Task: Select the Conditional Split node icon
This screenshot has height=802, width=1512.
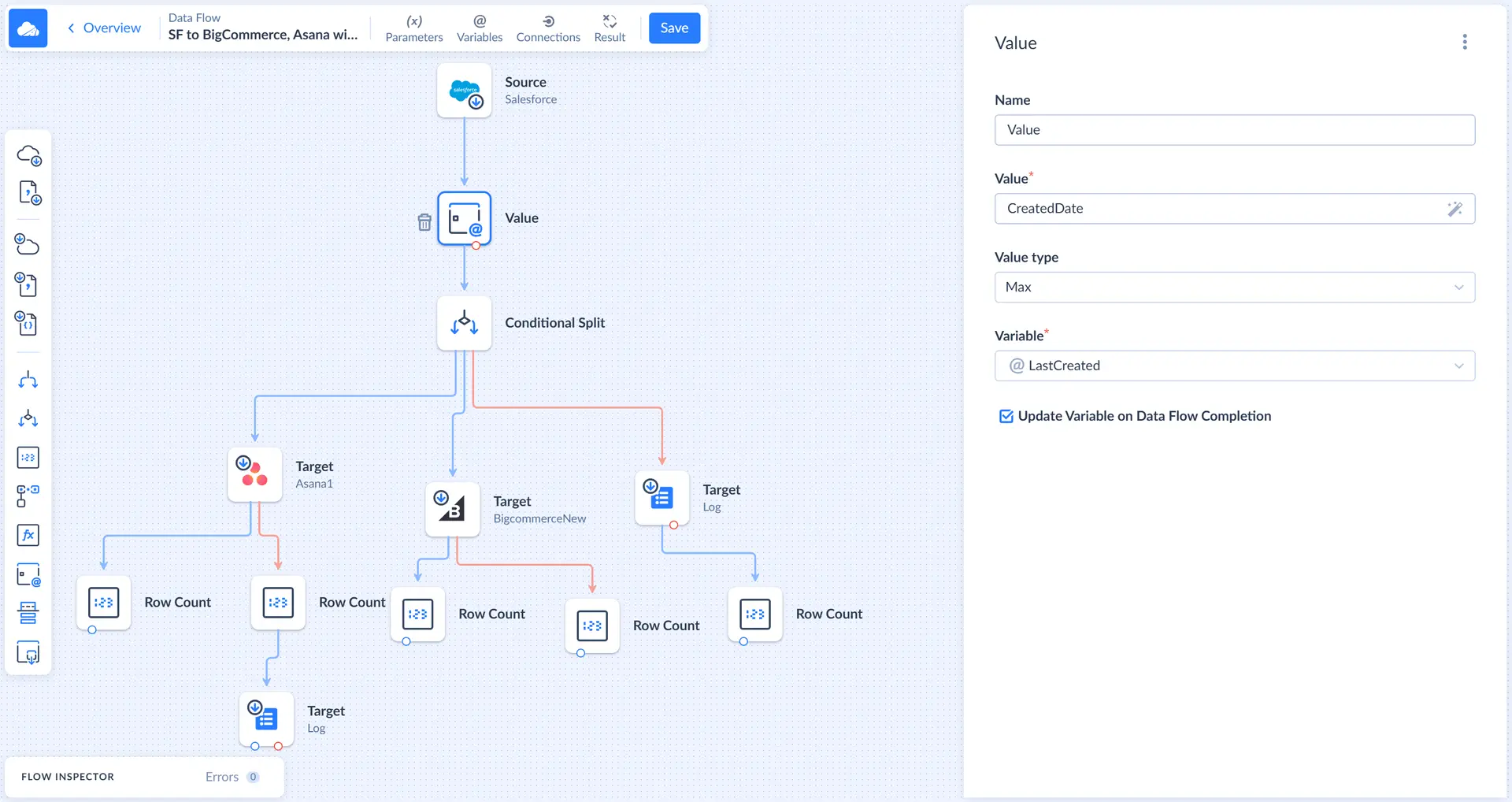Action: point(465,323)
